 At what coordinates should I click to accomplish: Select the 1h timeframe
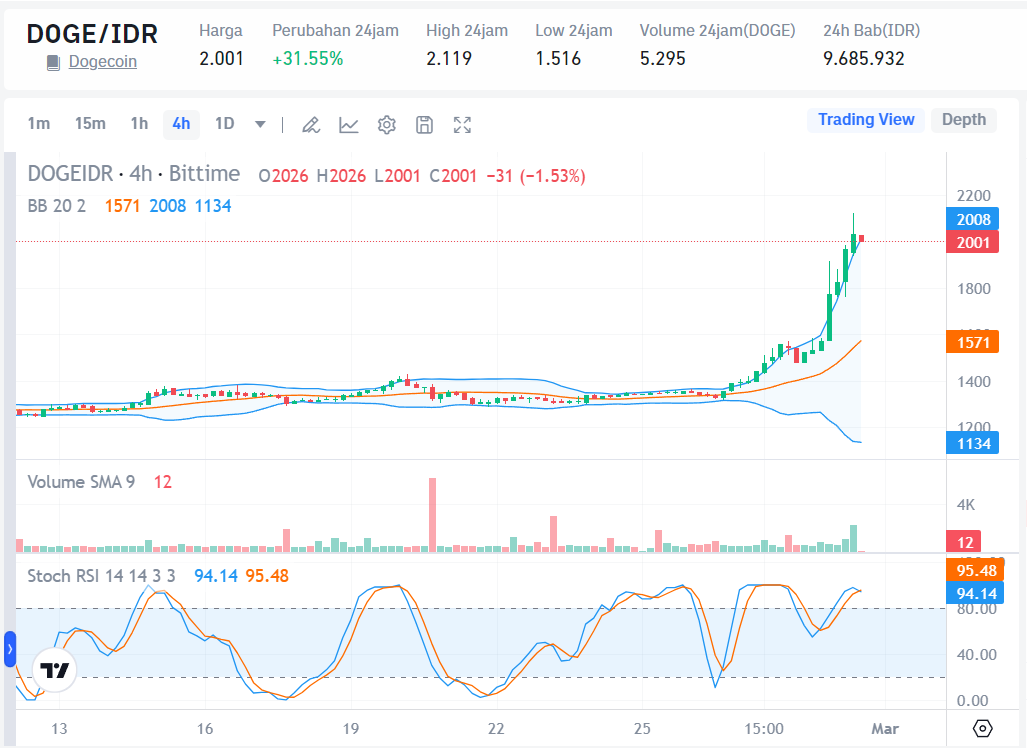pos(139,123)
